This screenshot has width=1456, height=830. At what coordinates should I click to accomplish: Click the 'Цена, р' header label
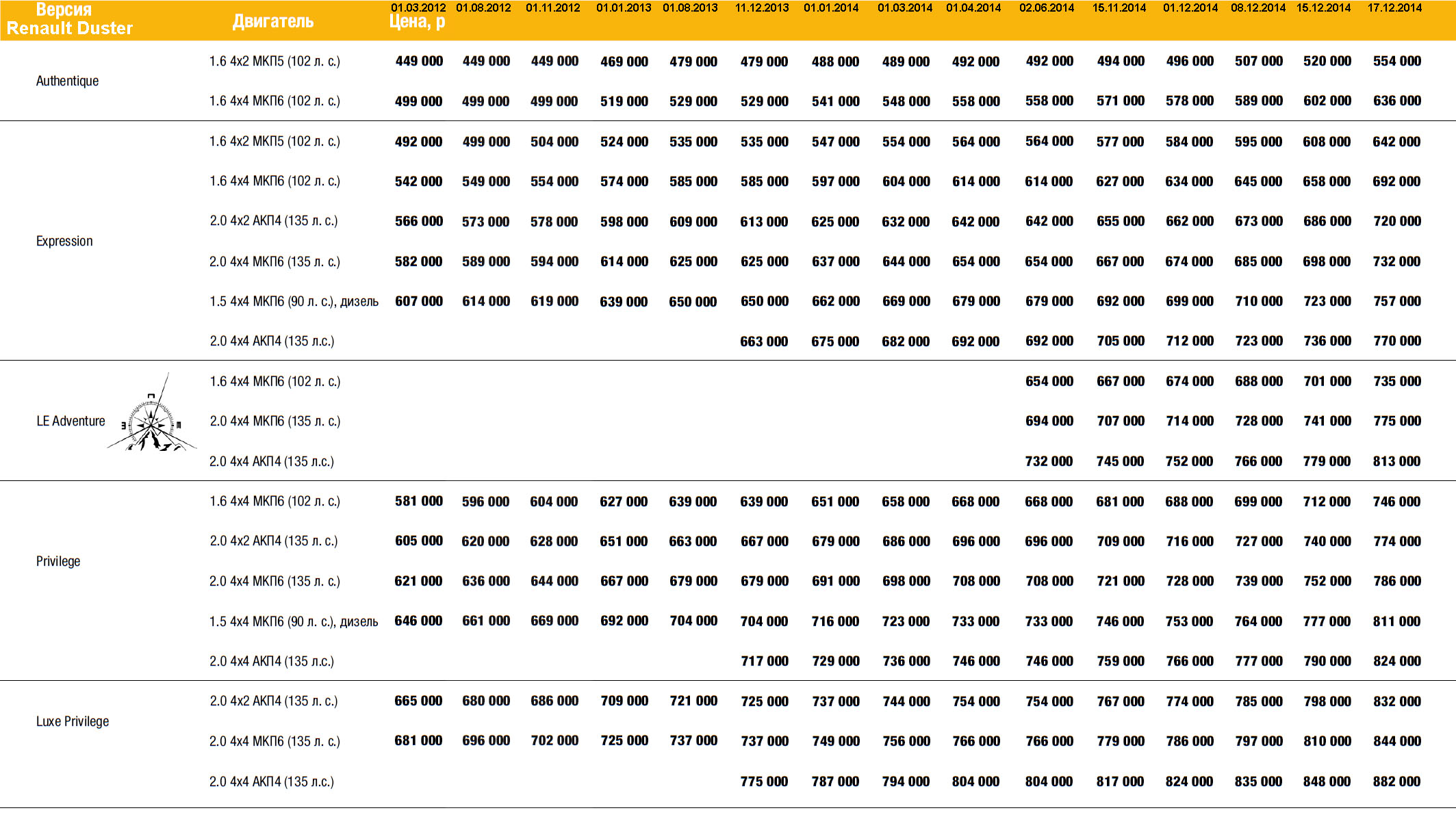click(417, 22)
